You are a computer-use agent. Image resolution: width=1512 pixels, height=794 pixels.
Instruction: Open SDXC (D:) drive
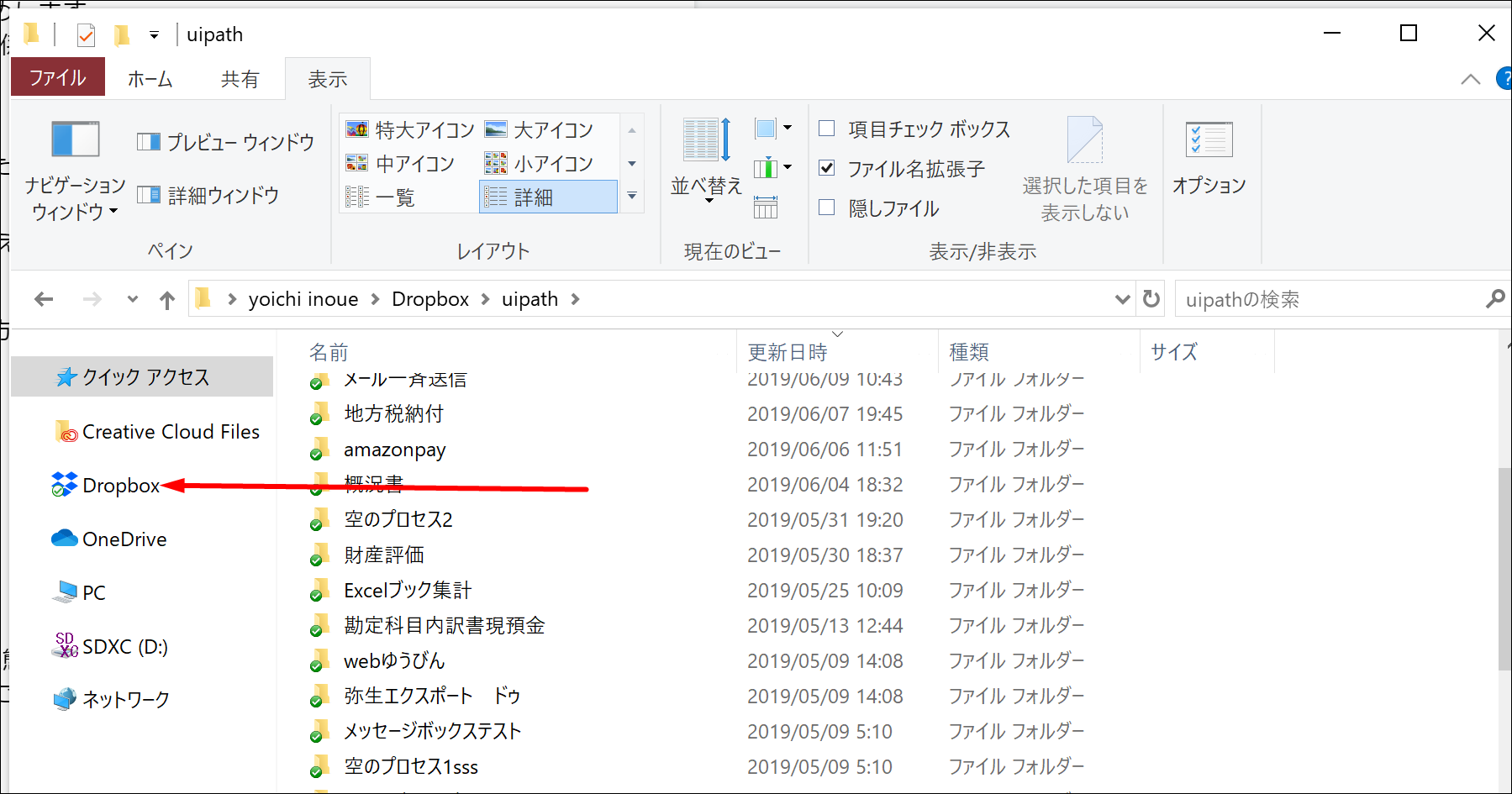[110, 647]
